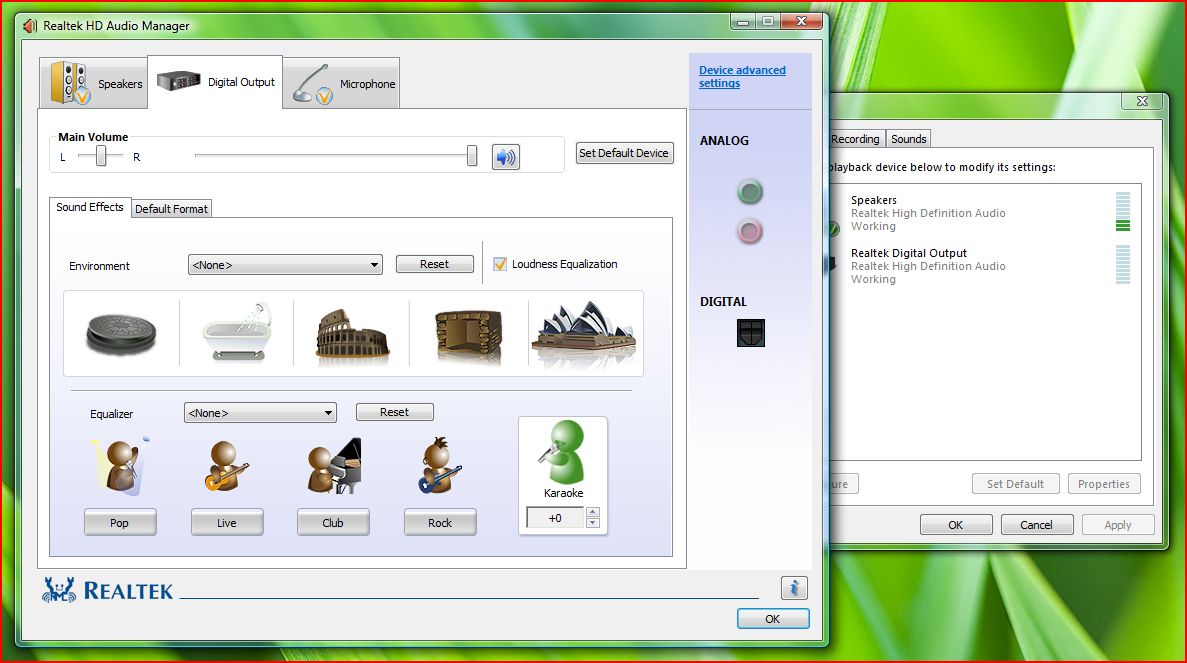
Task: Click Cancel in the Sound window
Action: coord(1036,524)
